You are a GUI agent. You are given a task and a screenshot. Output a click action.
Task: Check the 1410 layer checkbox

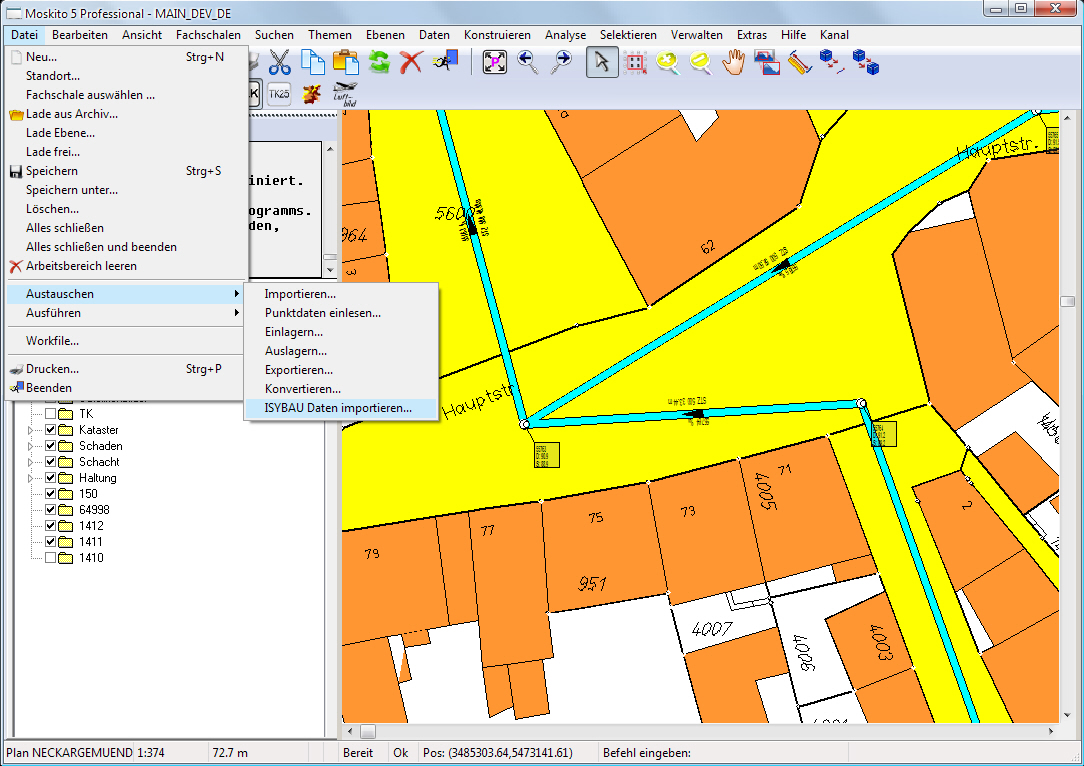pyautogui.click(x=50, y=558)
